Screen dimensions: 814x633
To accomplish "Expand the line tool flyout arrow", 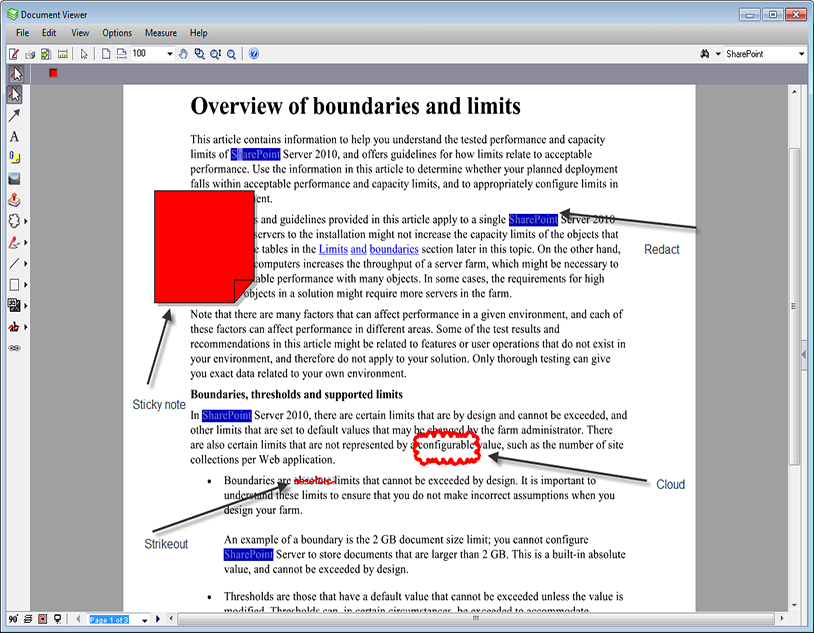I will [x=25, y=264].
